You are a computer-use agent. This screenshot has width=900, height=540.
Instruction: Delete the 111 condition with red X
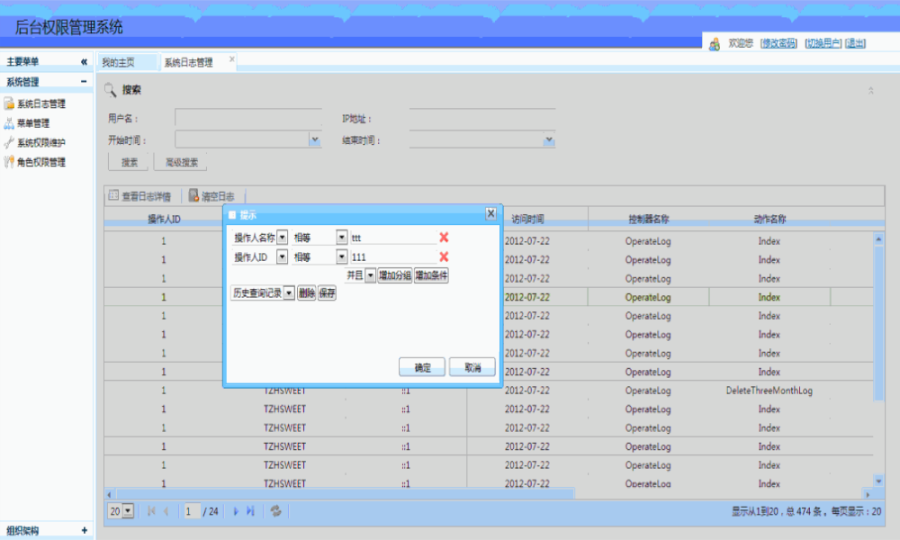(444, 257)
